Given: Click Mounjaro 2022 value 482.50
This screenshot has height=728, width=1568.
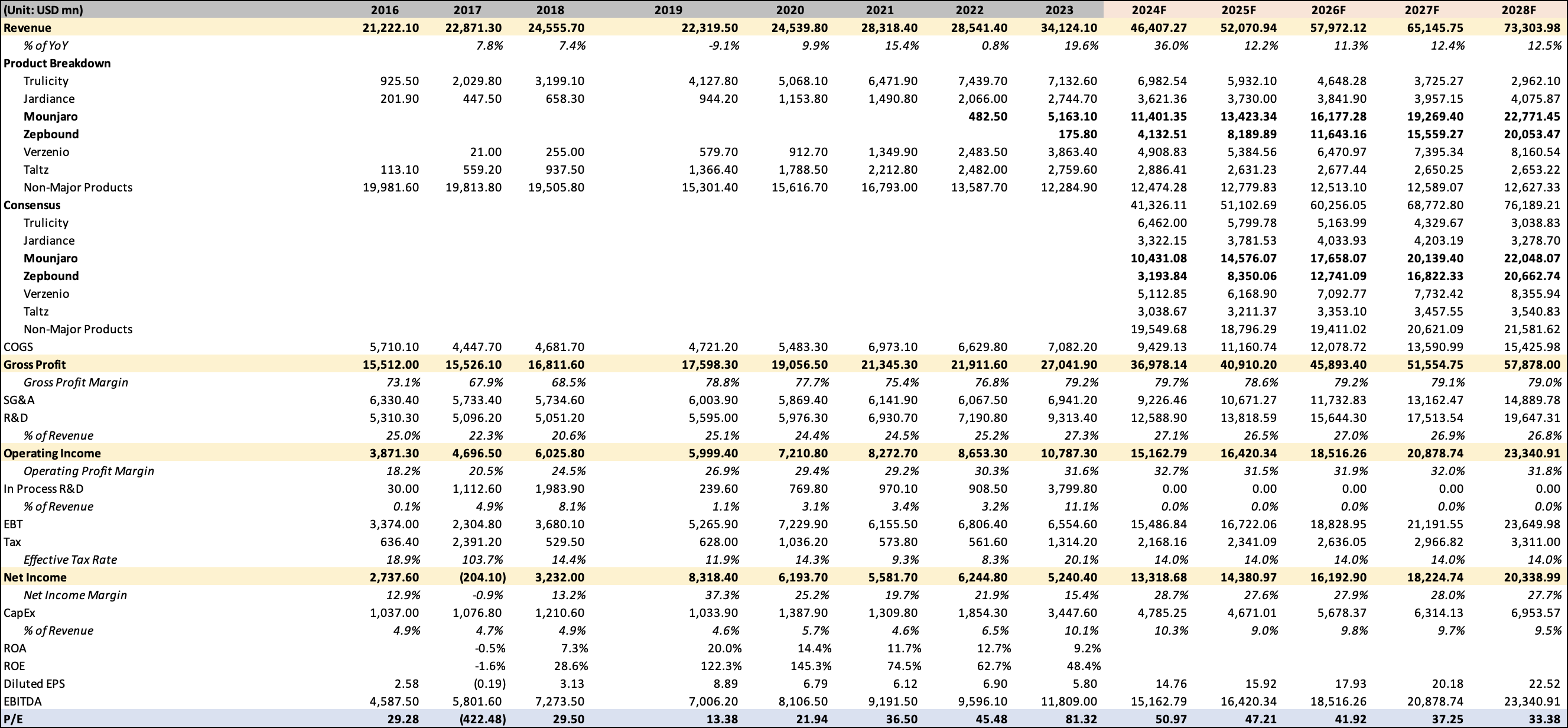Looking at the screenshot, I should click(987, 116).
